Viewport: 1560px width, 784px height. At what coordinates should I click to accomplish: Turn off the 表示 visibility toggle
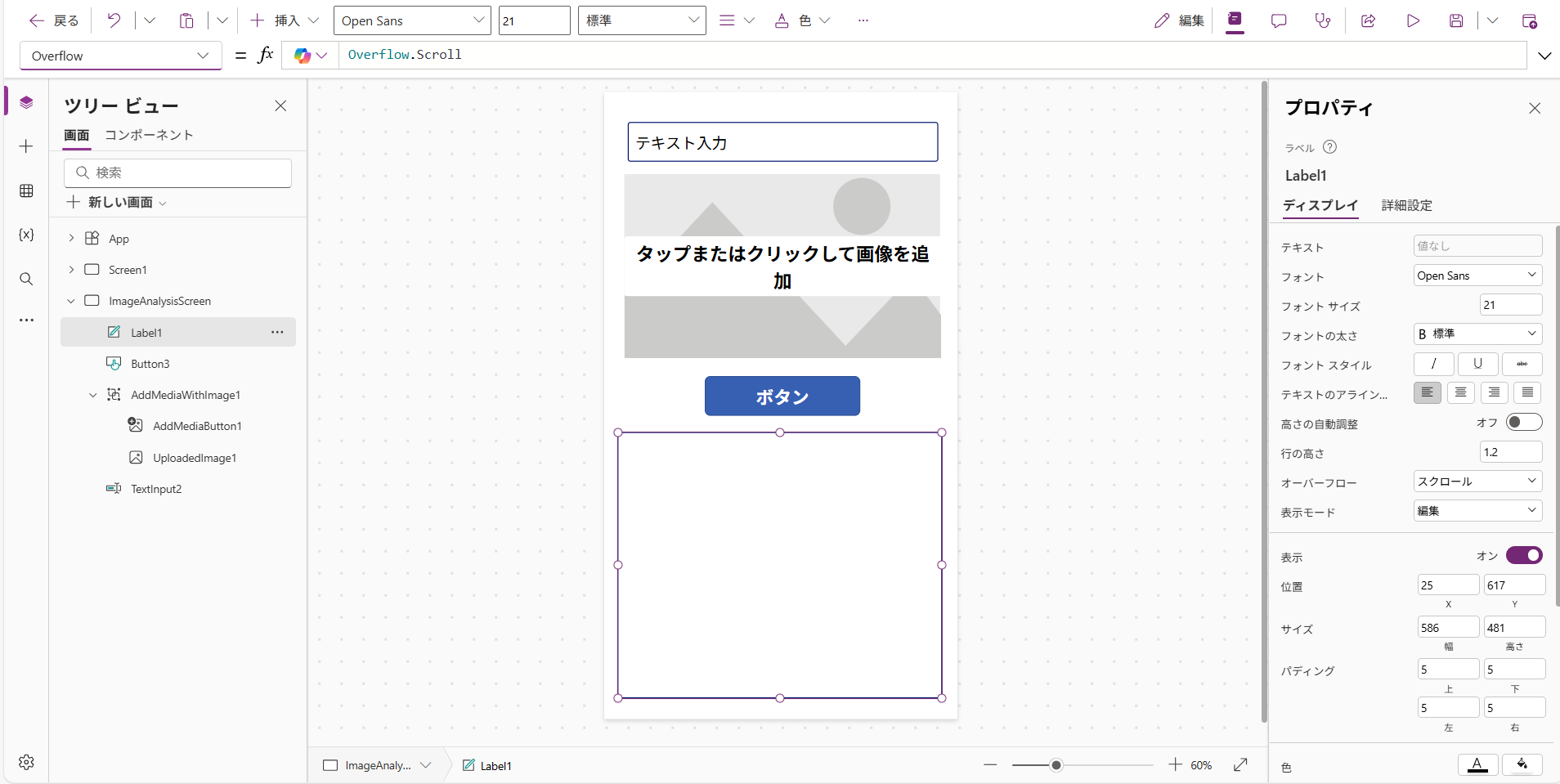click(1523, 555)
